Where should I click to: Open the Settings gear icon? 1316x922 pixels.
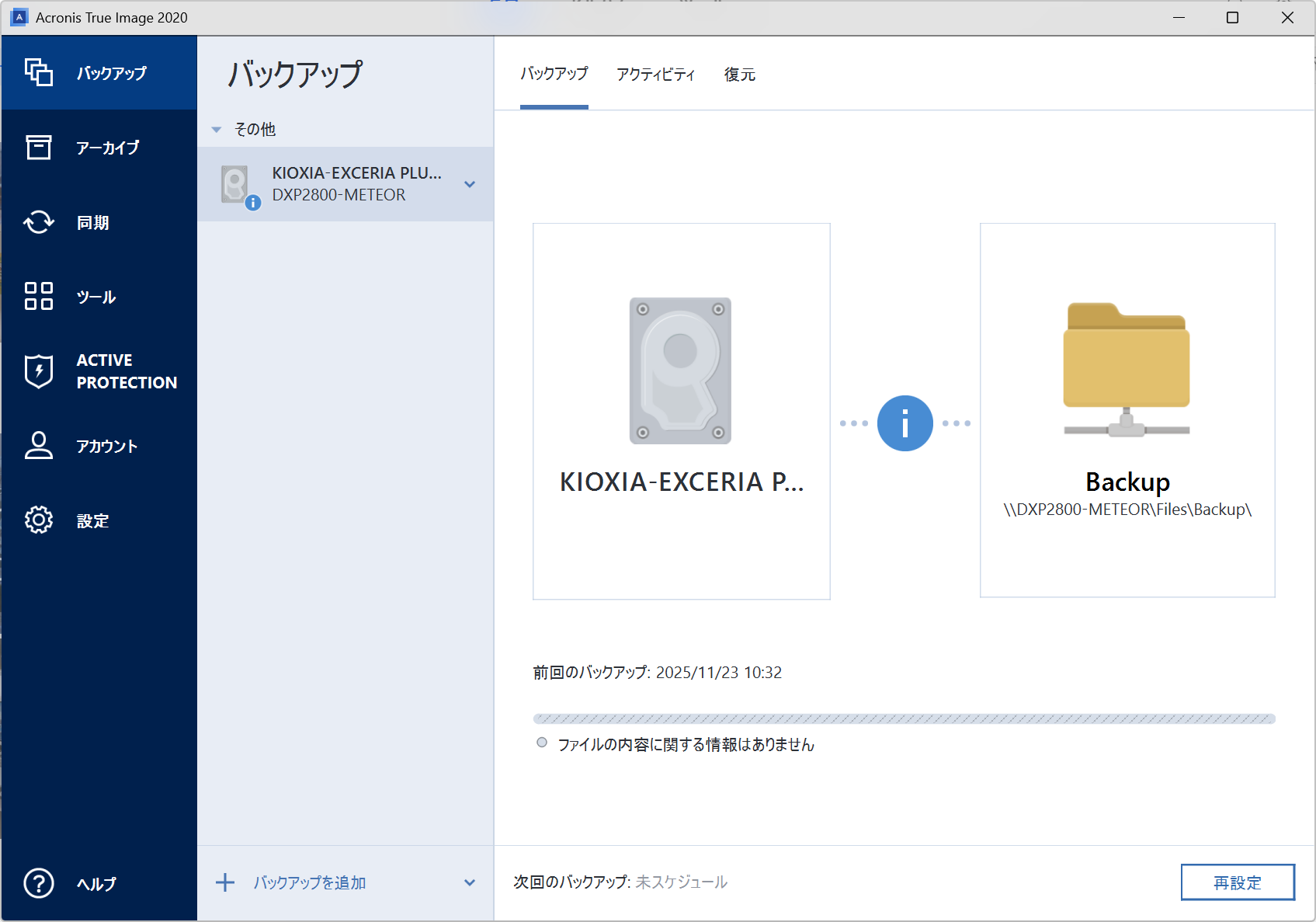coord(39,520)
